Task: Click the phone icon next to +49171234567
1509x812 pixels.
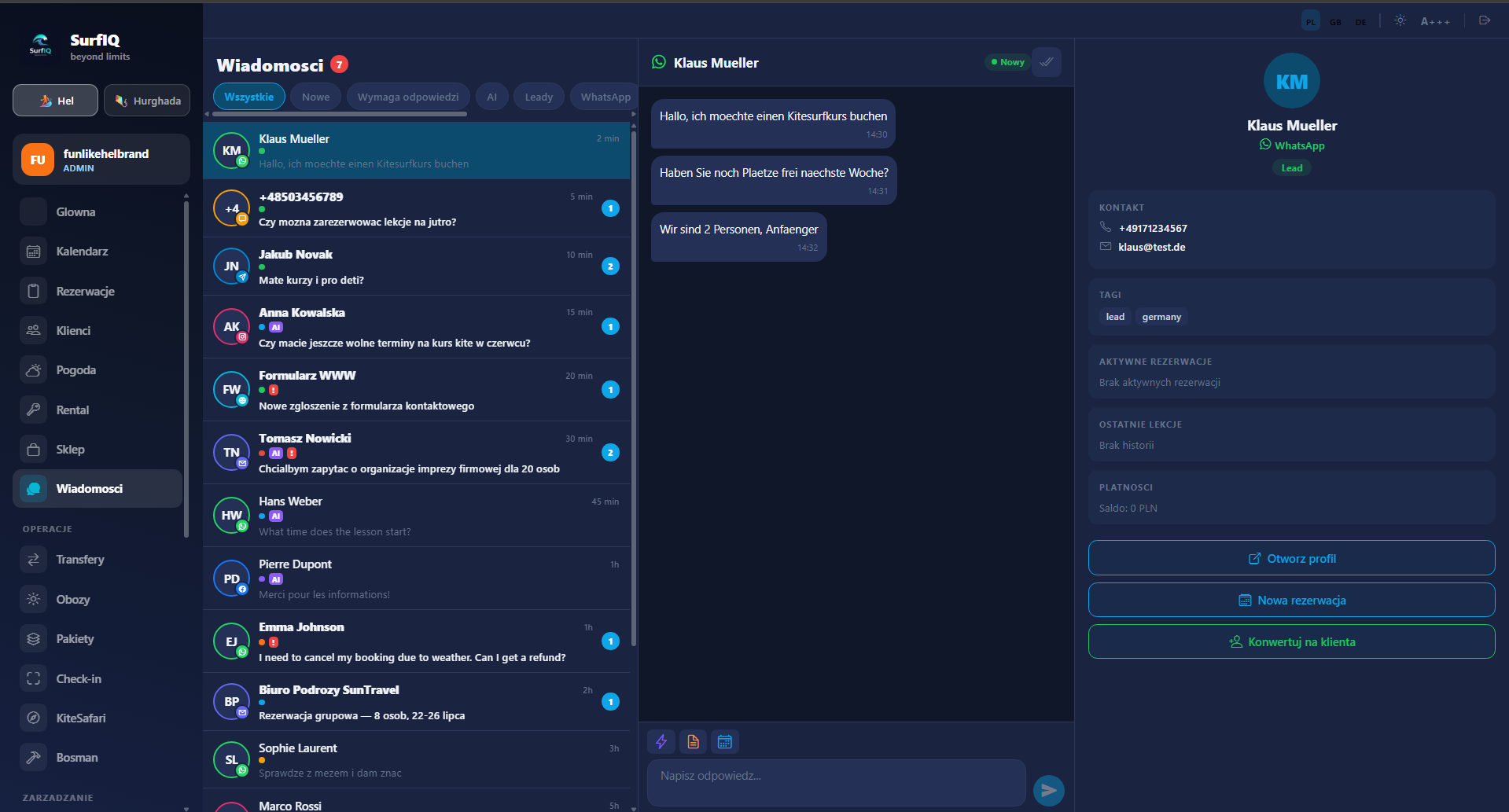Action: tap(1106, 227)
